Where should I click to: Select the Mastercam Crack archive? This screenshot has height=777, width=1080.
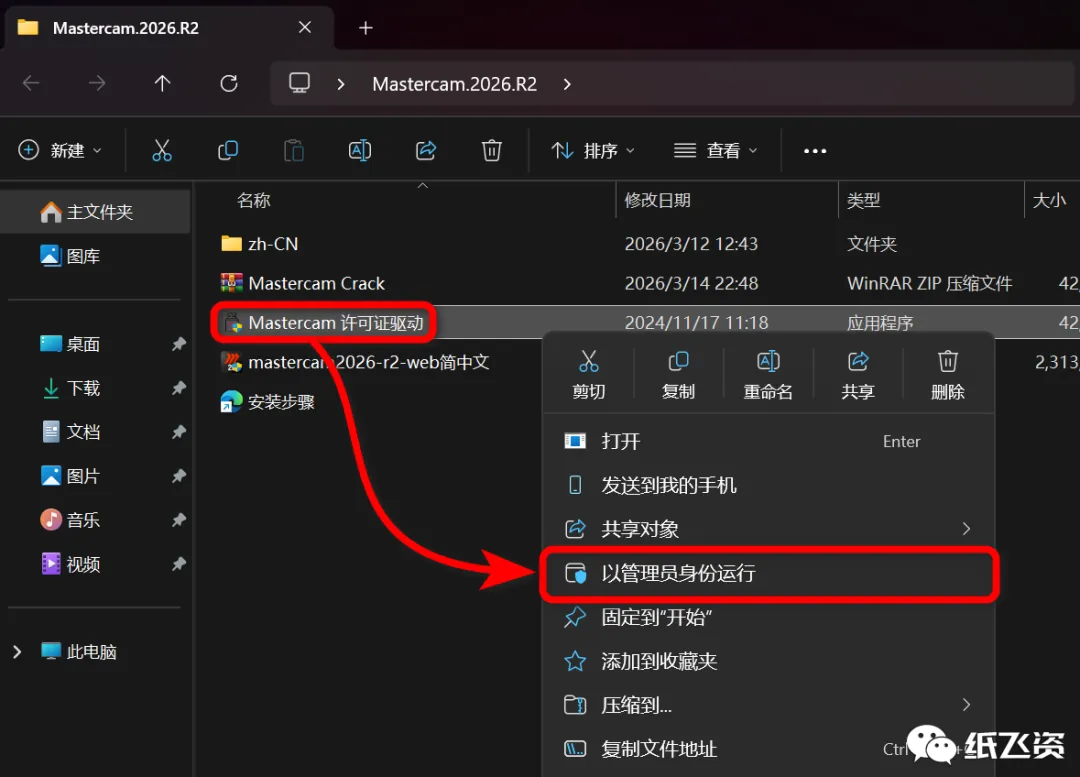pyautogui.click(x=303, y=283)
